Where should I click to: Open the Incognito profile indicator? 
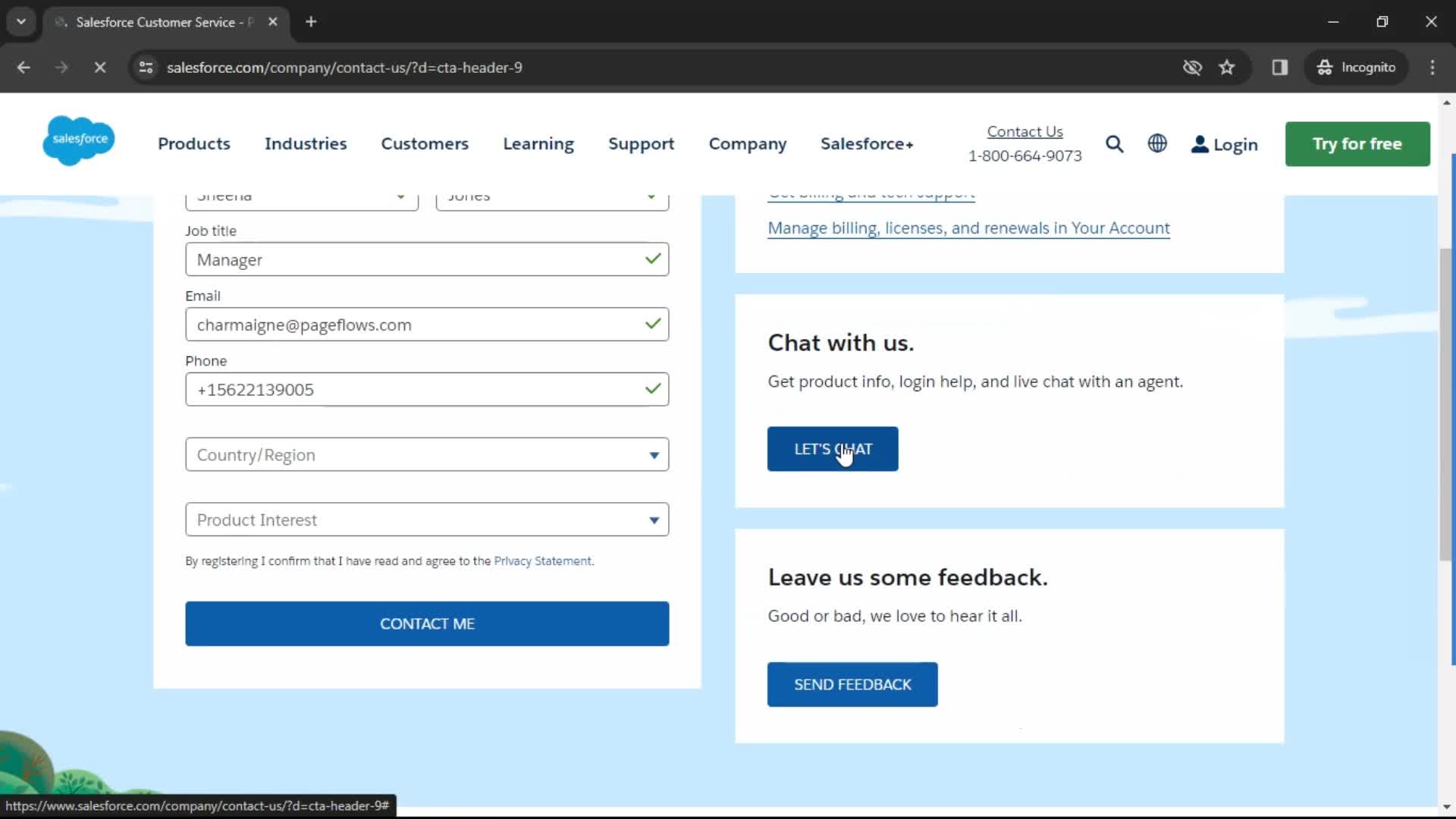[x=1357, y=67]
